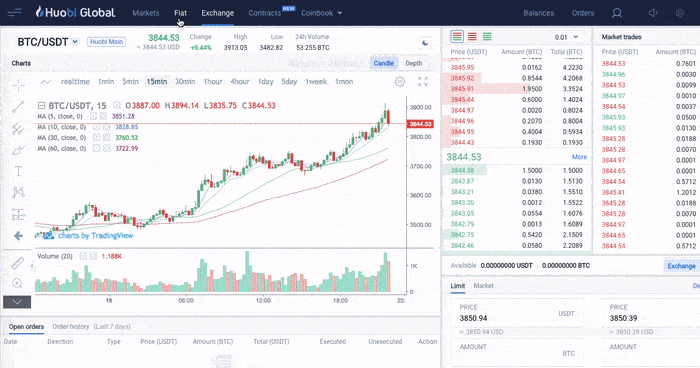Open the 0.01 depth precision dropdown
The width and height of the screenshot is (700, 368).
[x=566, y=37]
